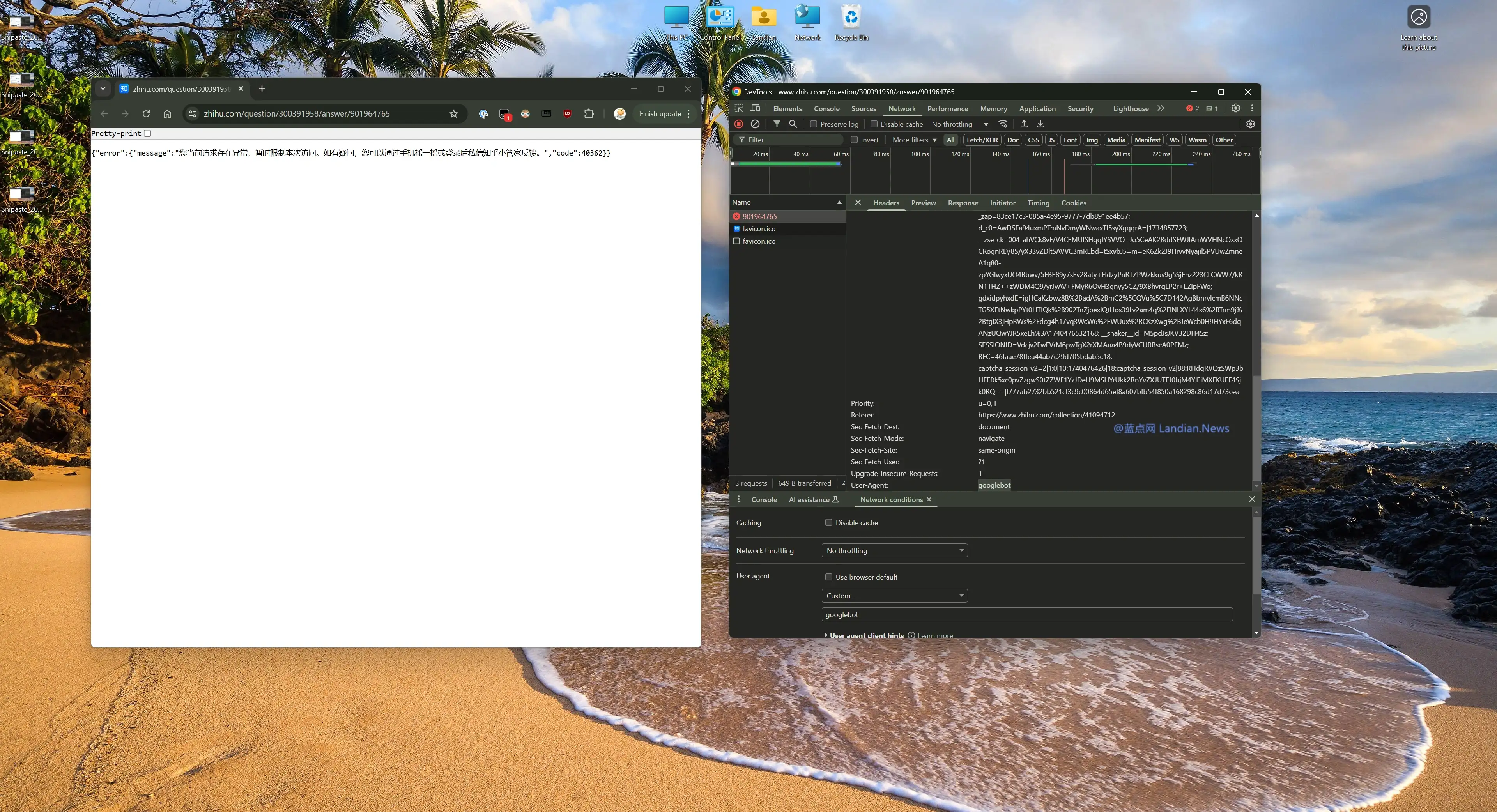Image resolution: width=1497 pixels, height=812 pixels.
Task: Click the Finish update button
Action: [660, 113]
